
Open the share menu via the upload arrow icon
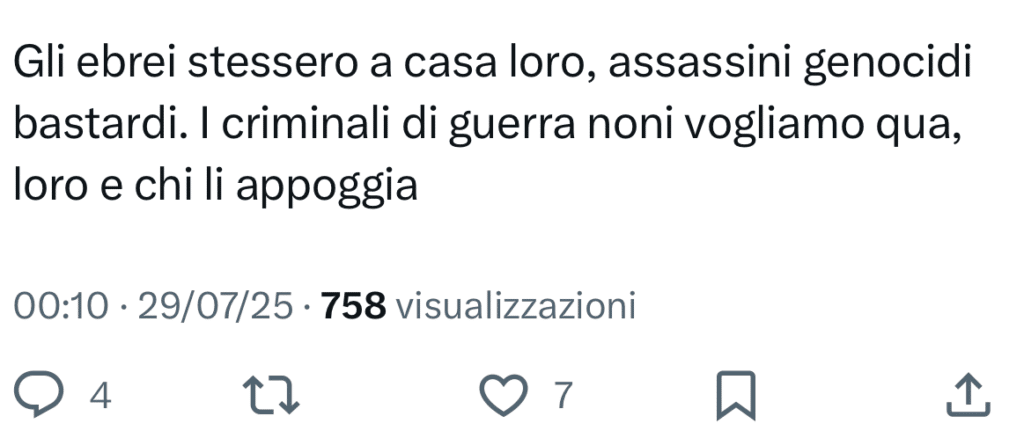968,396
